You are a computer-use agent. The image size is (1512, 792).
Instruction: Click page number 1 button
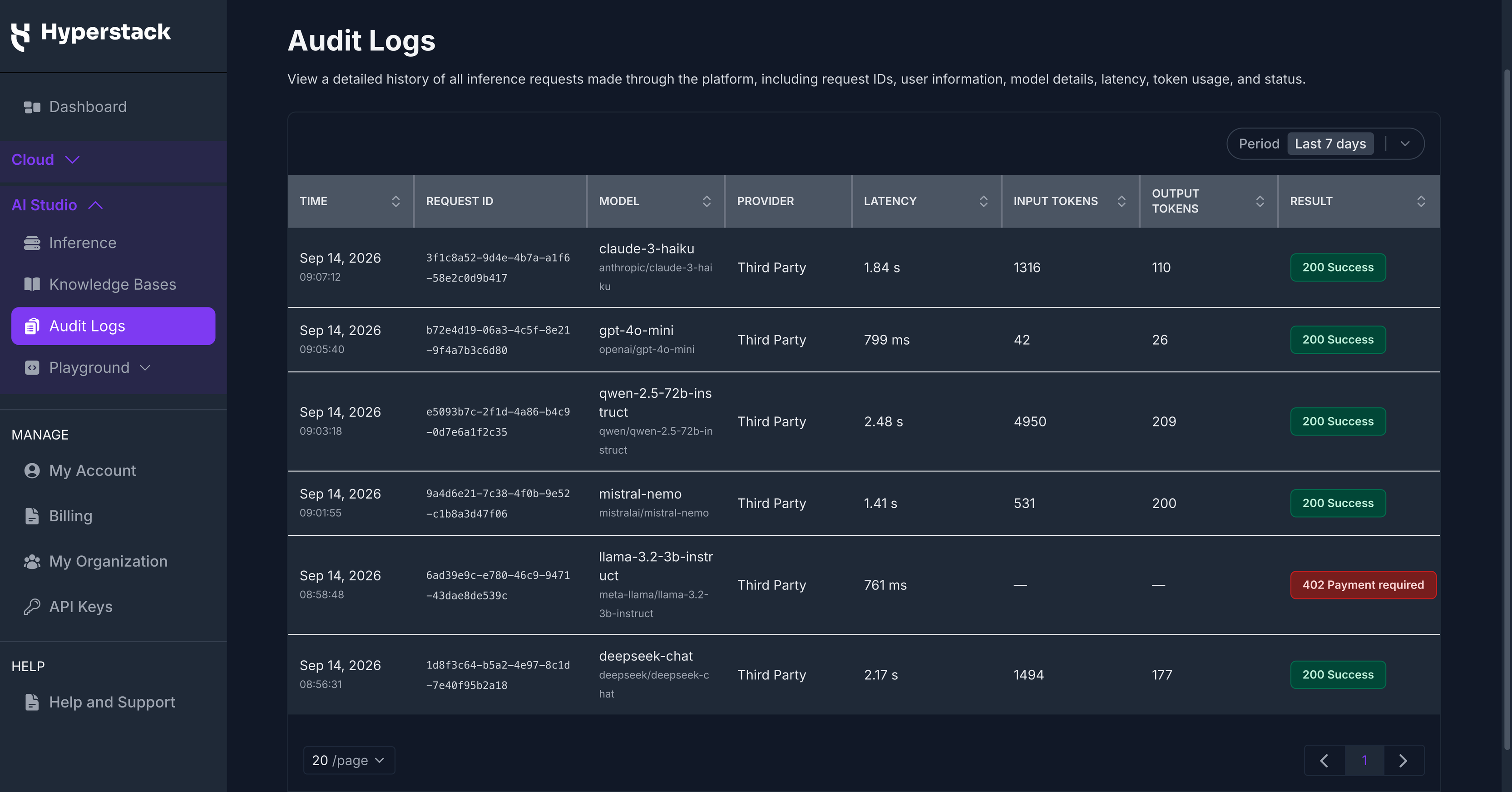click(x=1365, y=761)
